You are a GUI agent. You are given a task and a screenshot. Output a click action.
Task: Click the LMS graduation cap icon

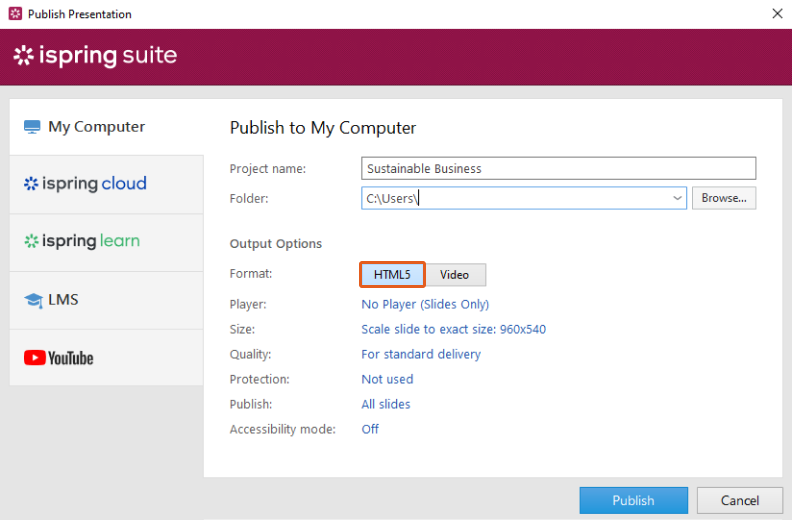pos(33,300)
